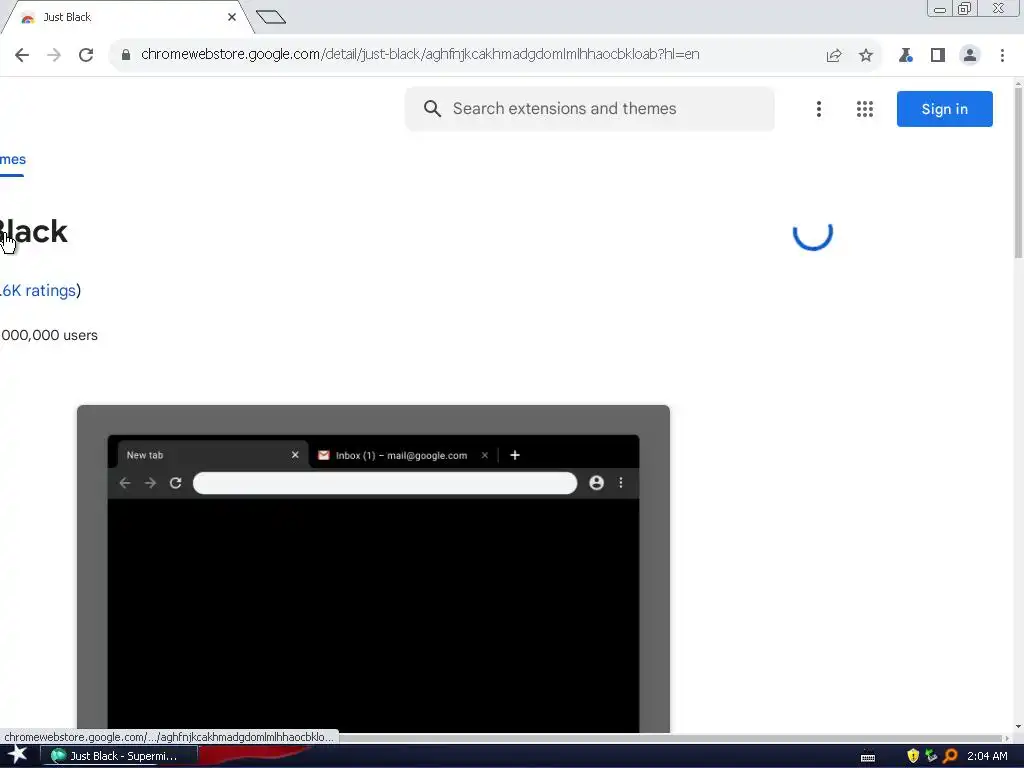The width and height of the screenshot is (1024, 768).
Task: Select the Just Black browser tab
Action: coord(127,17)
